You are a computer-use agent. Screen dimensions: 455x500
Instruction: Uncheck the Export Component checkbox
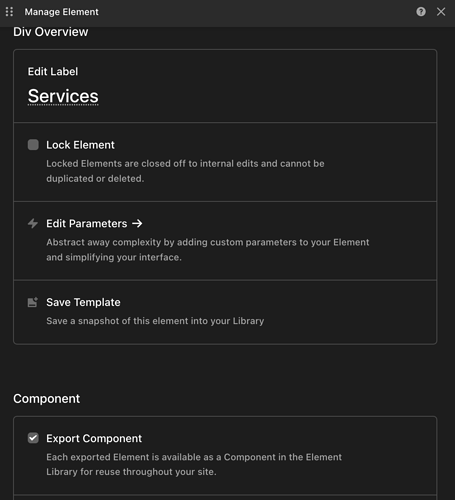coord(33,438)
